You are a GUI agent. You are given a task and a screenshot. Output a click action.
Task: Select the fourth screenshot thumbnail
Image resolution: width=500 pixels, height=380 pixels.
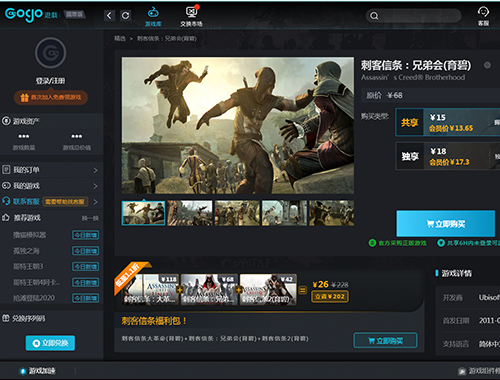click(284, 213)
